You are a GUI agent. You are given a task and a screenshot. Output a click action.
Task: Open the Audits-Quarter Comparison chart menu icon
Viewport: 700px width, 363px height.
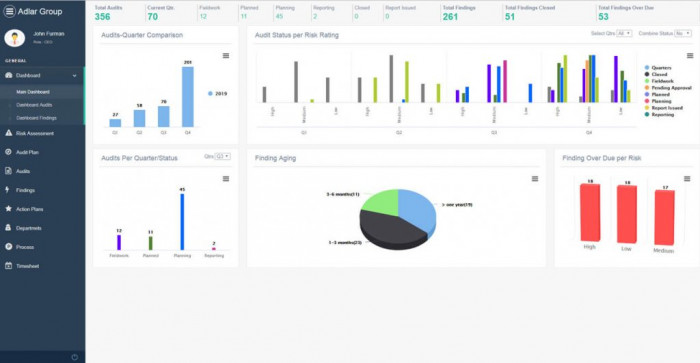tap(226, 56)
